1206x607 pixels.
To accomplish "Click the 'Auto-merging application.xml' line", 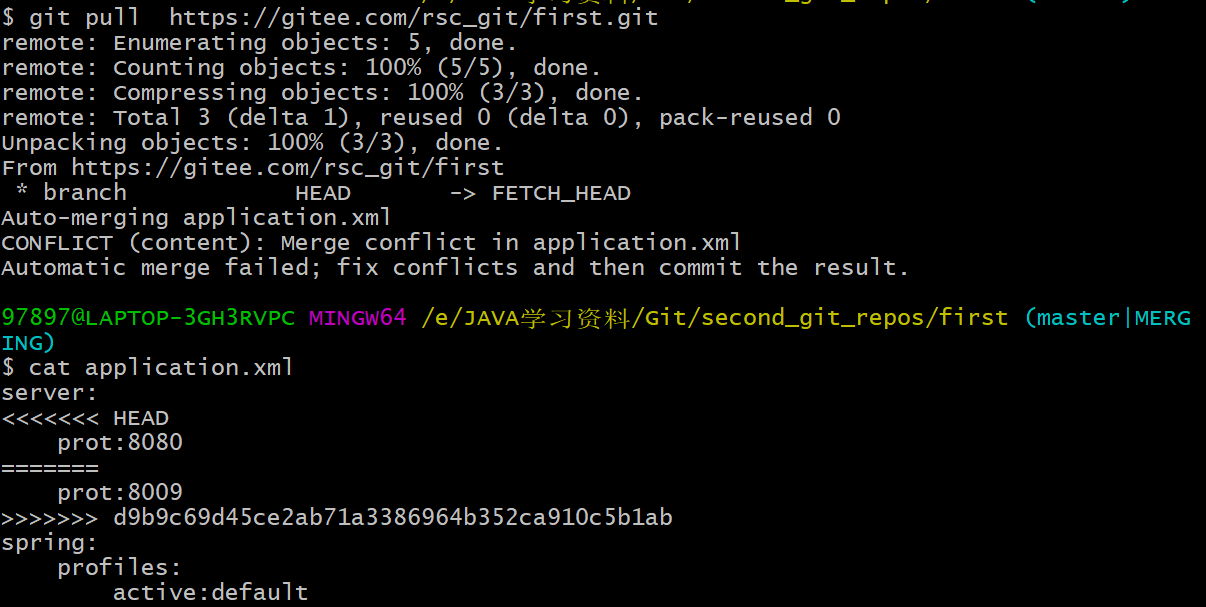I will 197,217.
